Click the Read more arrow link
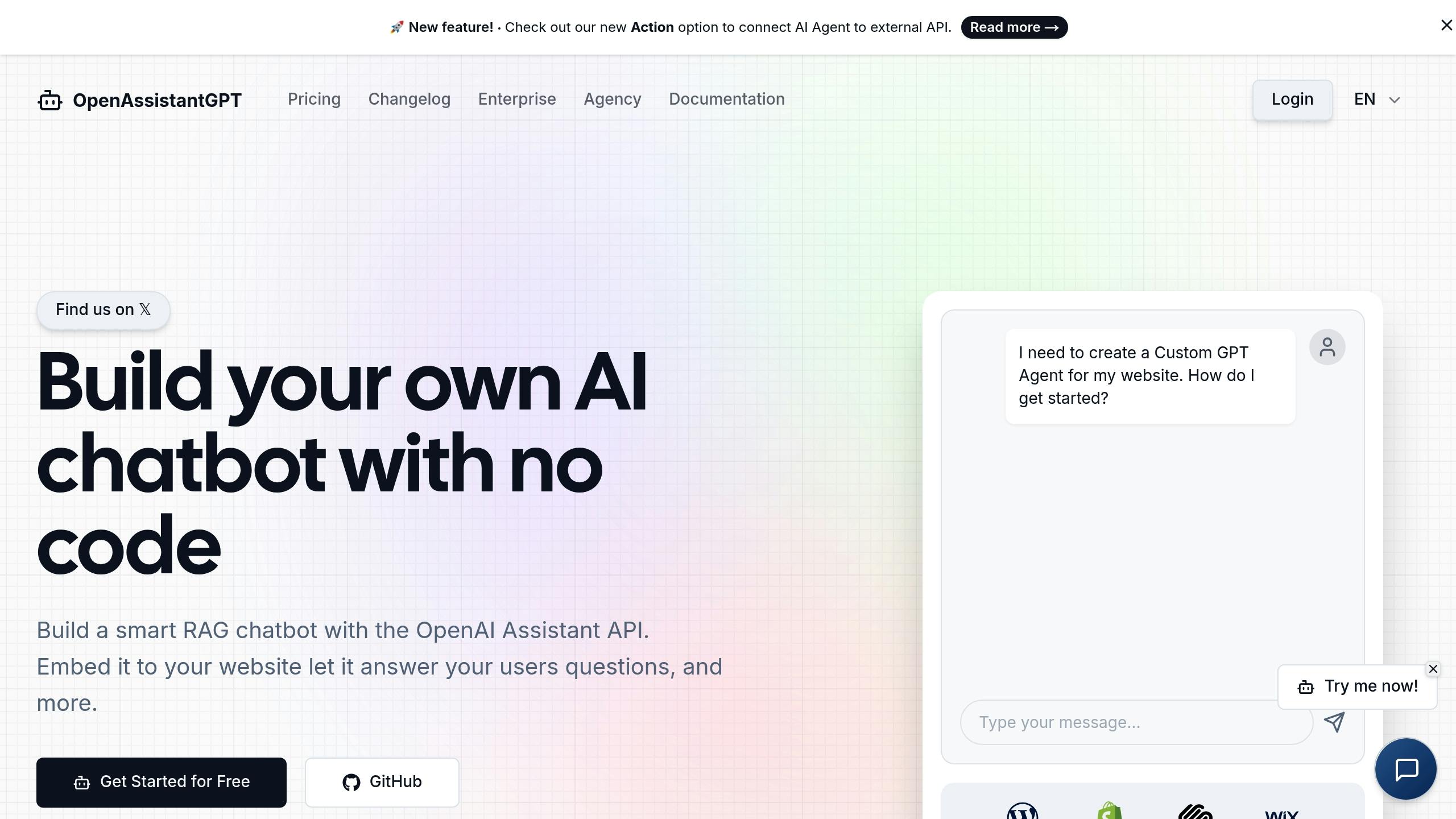Viewport: 1456px width, 819px height. (x=1014, y=27)
